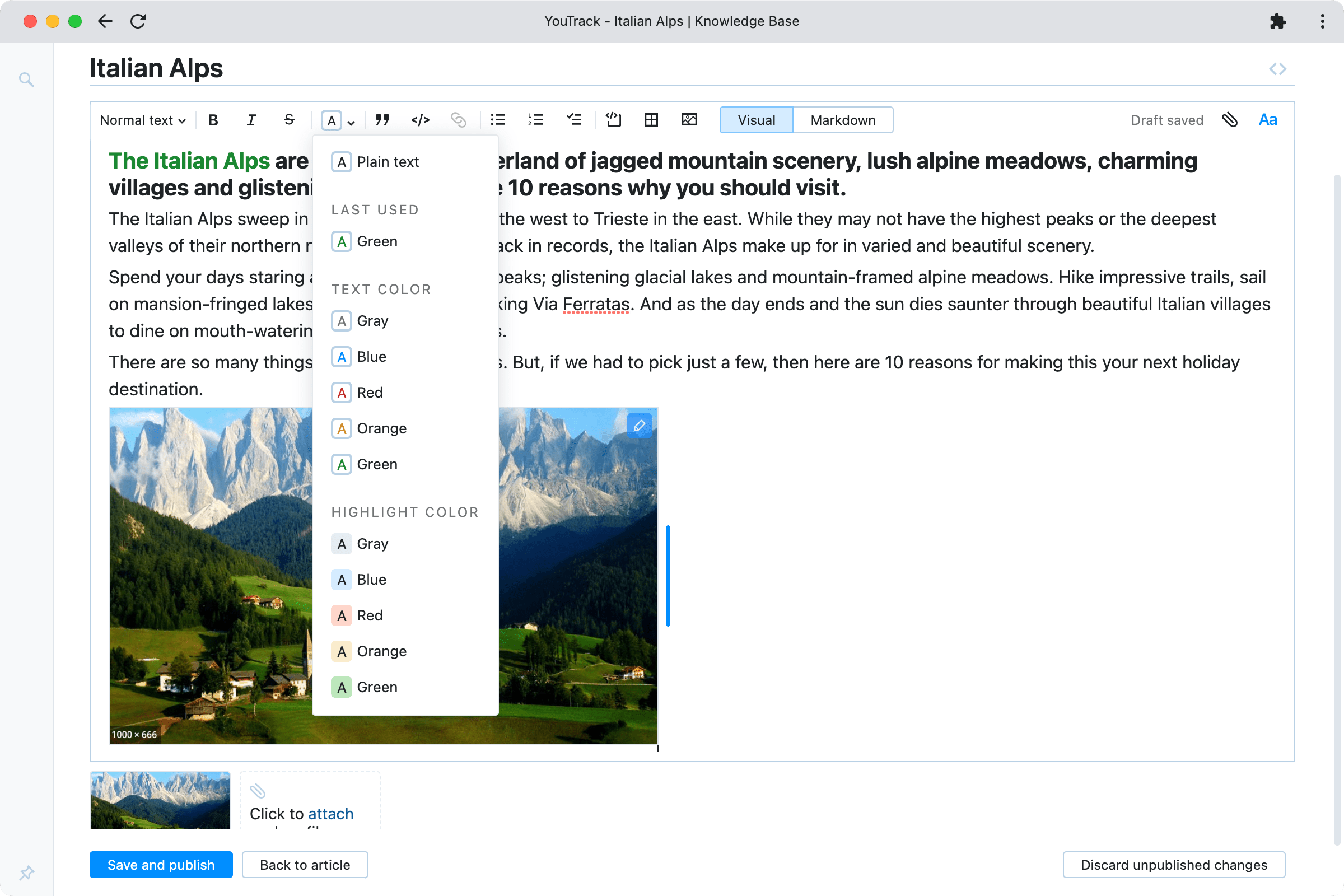This screenshot has width=1344, height=896.
Task: Select Plain text from the color menu
Action: (388, 162)
